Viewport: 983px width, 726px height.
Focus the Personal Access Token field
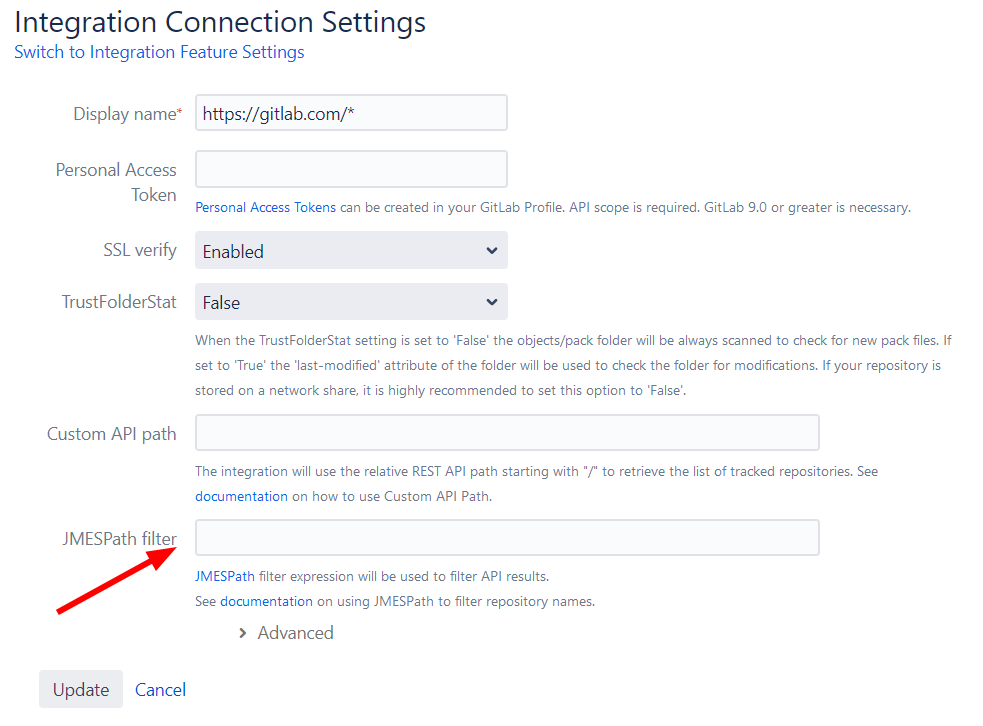(x=350, y=168)
